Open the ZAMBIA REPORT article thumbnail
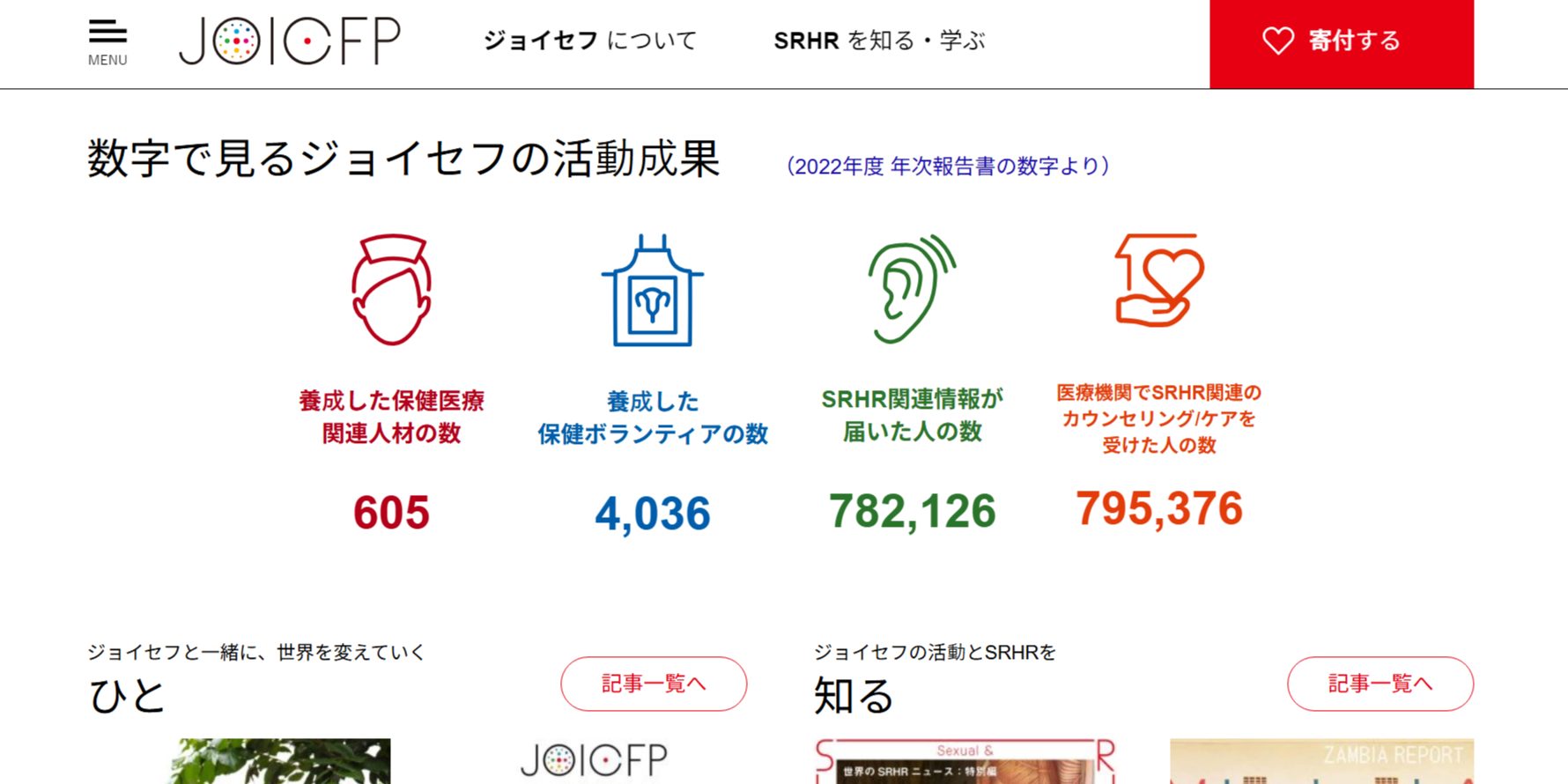The height and width of the screenshot is (784, 1568). click(x=1321, y=761)
